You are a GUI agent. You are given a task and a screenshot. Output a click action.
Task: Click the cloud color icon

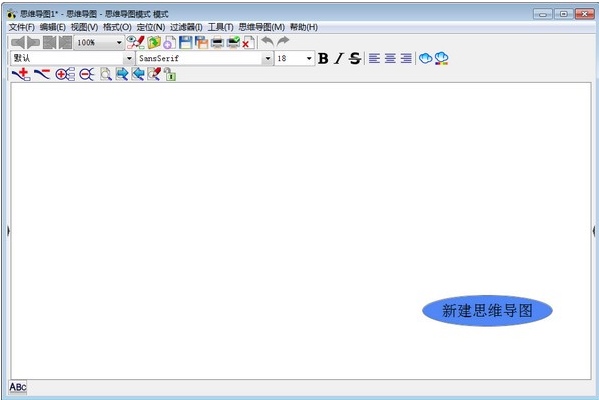442,58
